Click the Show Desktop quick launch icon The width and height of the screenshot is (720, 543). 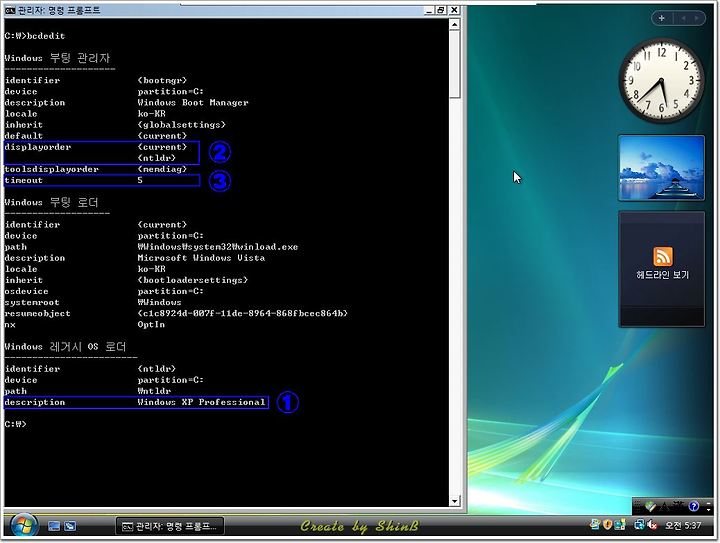point(54,526)
